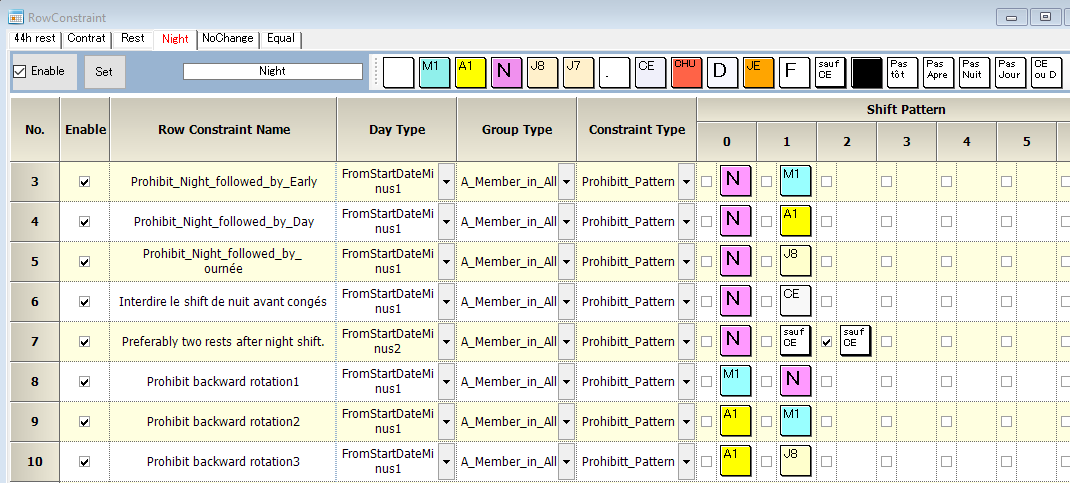Image resolution: width=1070 pixels, height=483 pixels.
Task: Pick the pink N shift tile in toolbar
Action: point(506,72)
